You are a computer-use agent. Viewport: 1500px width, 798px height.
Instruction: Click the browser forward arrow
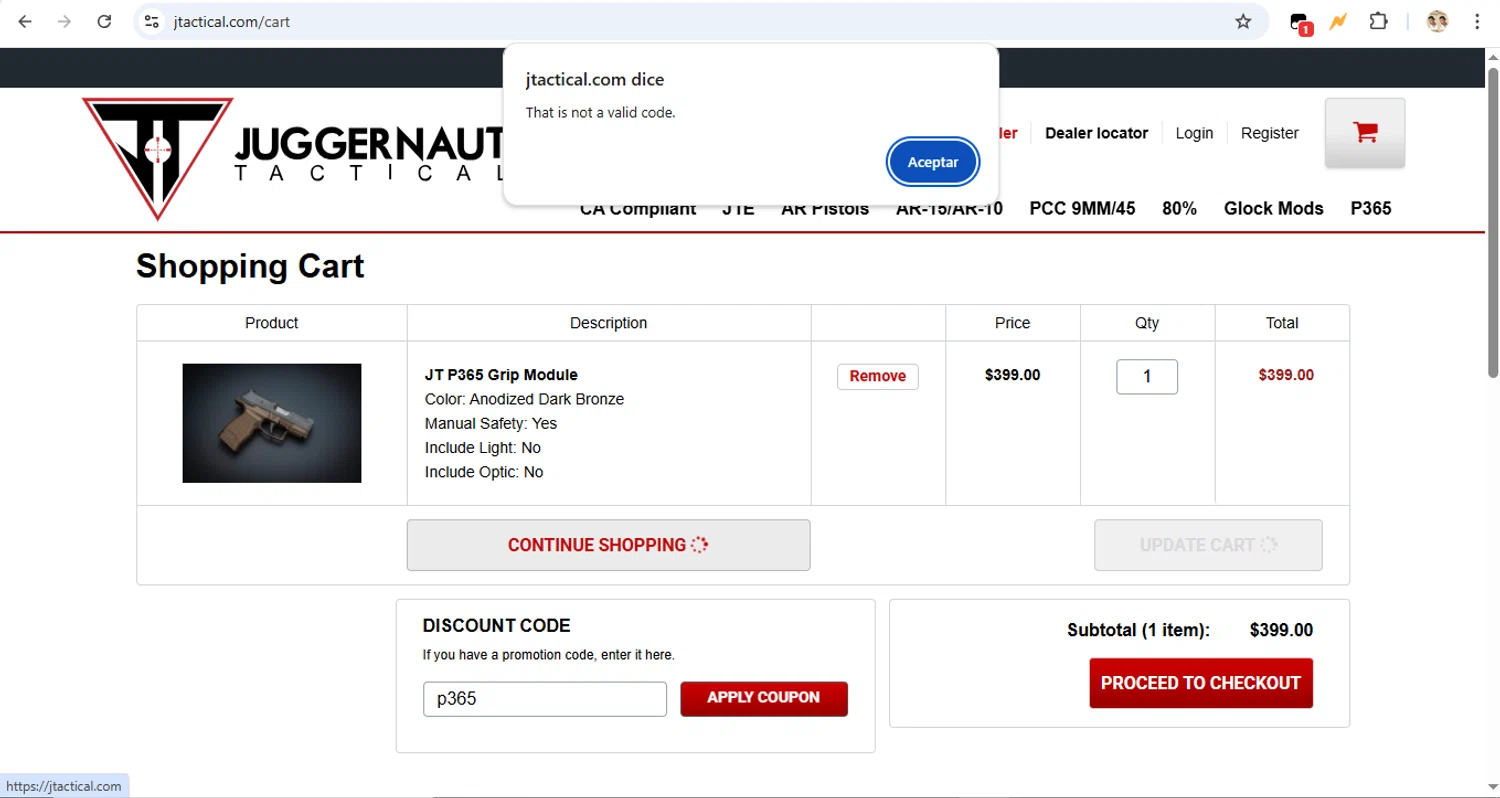[64, 21]
